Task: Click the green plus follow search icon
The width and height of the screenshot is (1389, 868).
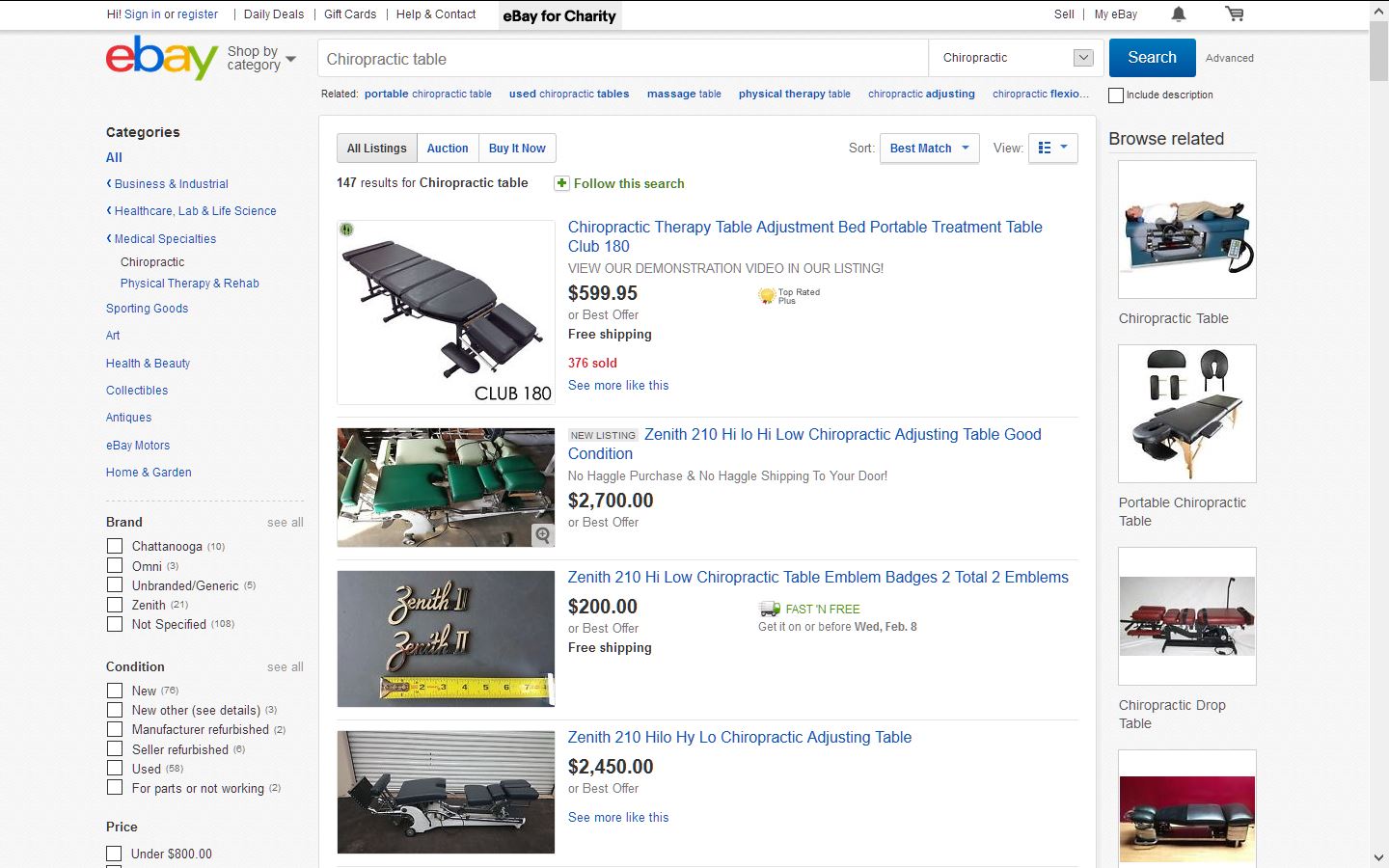Action: (x=561, y=183)
